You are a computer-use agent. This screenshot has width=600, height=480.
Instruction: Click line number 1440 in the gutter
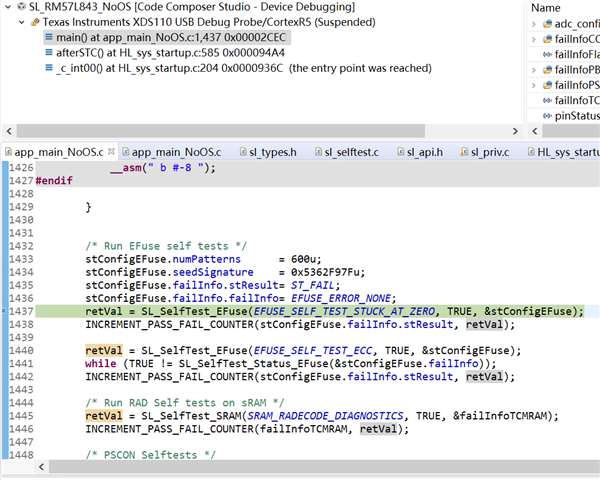(21, 350)
